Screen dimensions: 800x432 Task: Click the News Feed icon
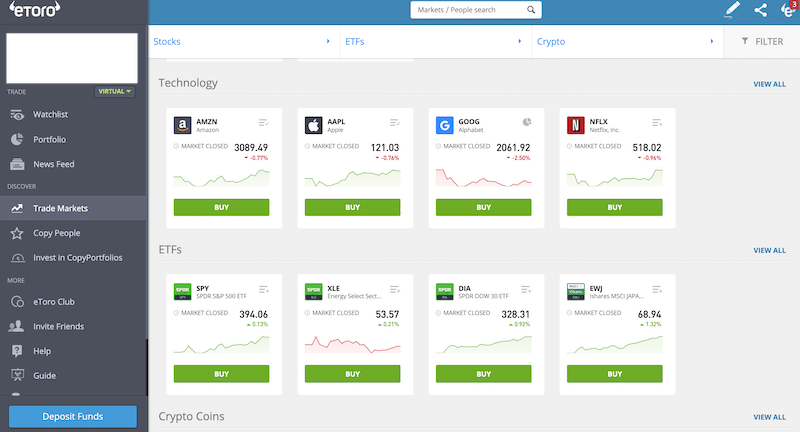17,164
